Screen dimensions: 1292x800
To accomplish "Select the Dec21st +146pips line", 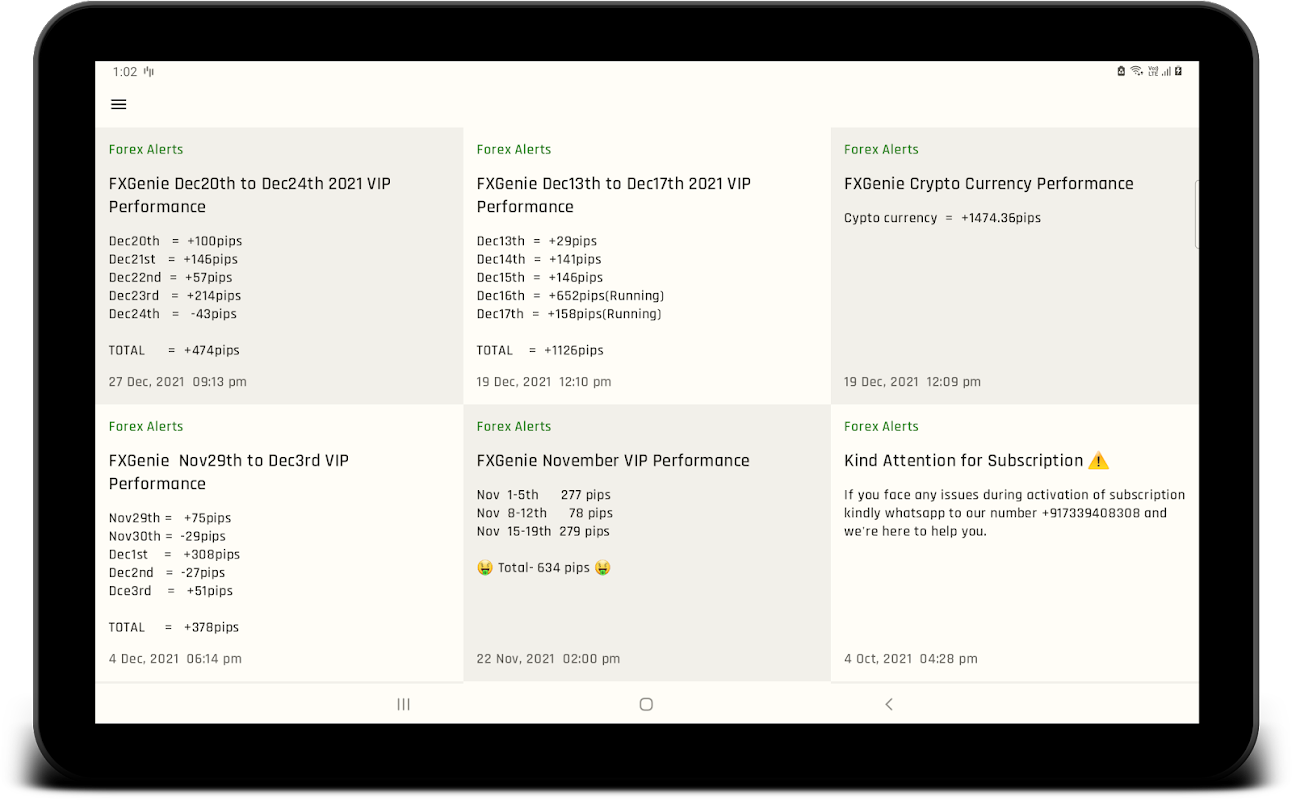I will (x=174, y=259).
